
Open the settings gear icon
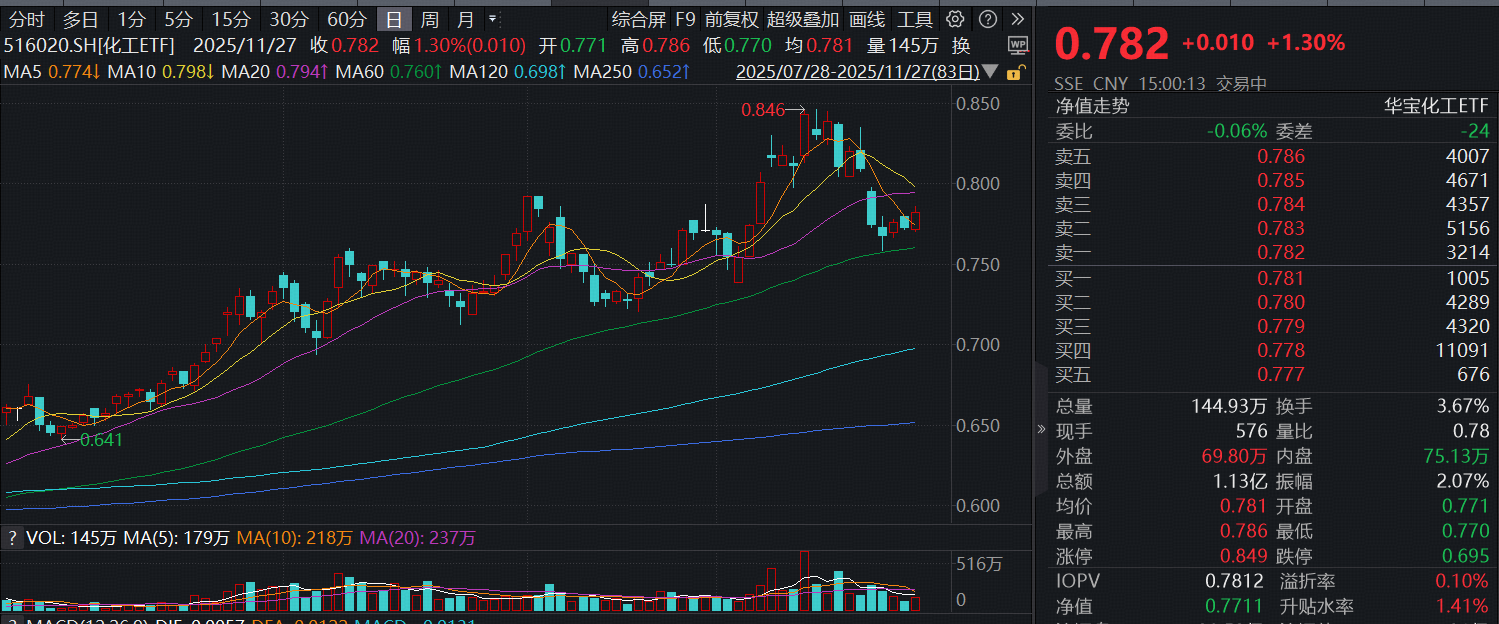pos(955,19)
